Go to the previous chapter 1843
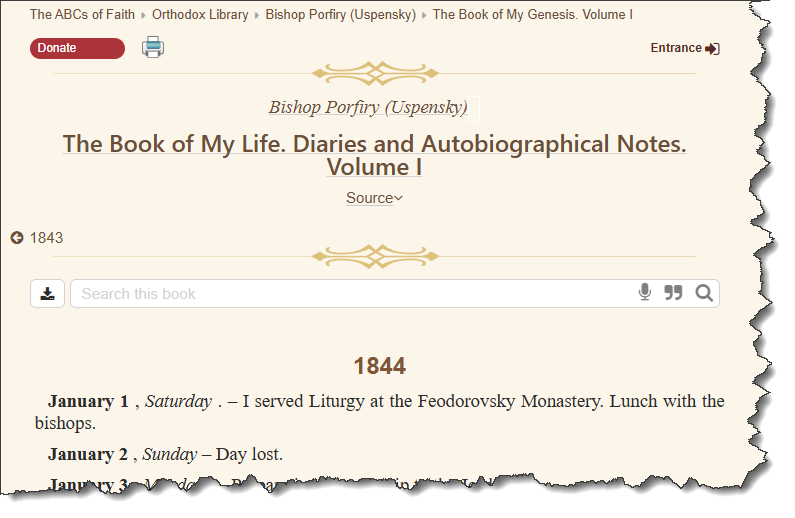The image size is (795, 518). click(46, 238)
